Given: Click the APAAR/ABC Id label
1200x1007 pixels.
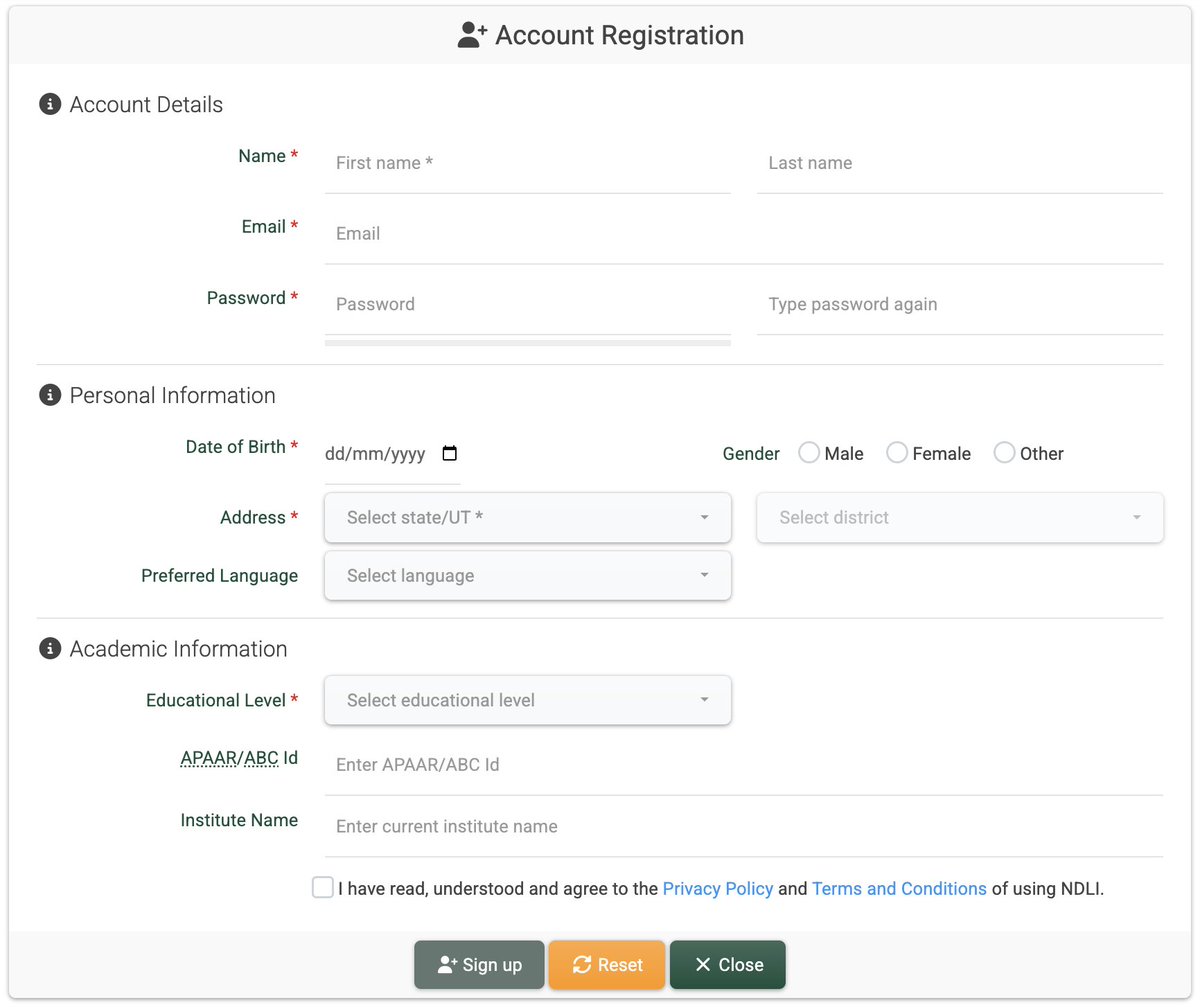Looking at the screenshot, I should pos(239,758).
